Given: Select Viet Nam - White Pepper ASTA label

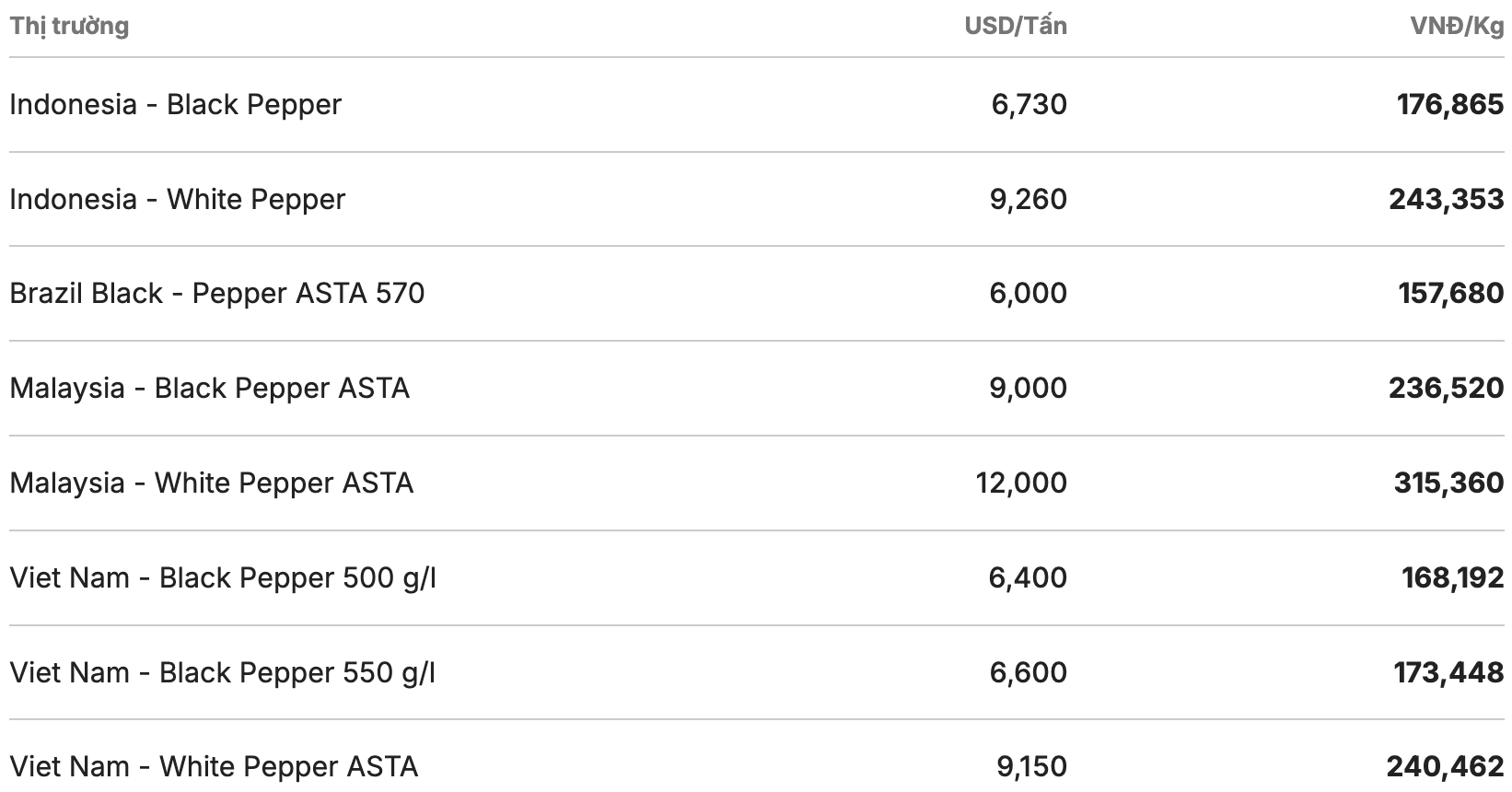Looking at the screenshot, I should [x=214, y=766].
